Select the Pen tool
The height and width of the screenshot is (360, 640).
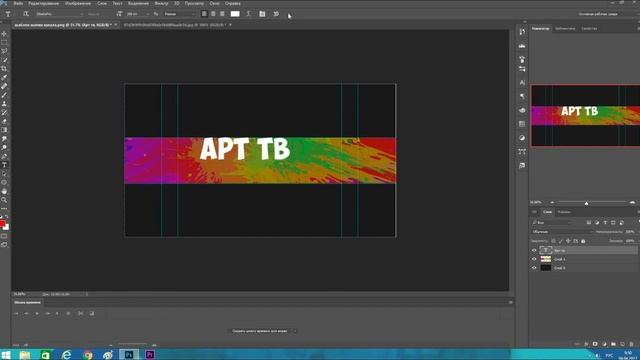(x=4, y=156)
